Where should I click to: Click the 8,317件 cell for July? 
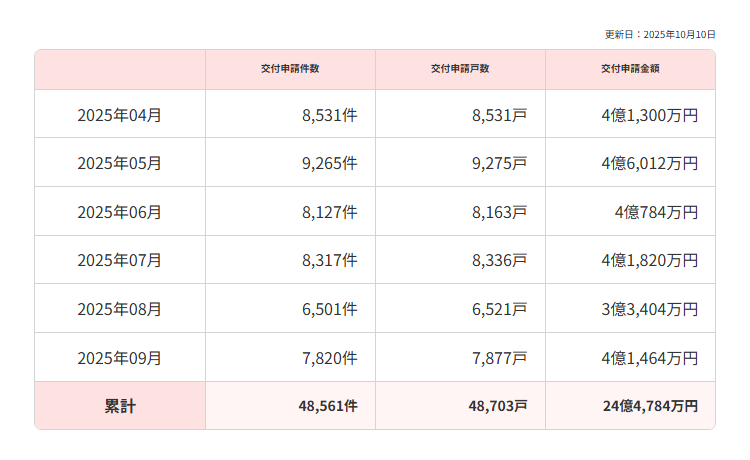click(x=329, y=260)
